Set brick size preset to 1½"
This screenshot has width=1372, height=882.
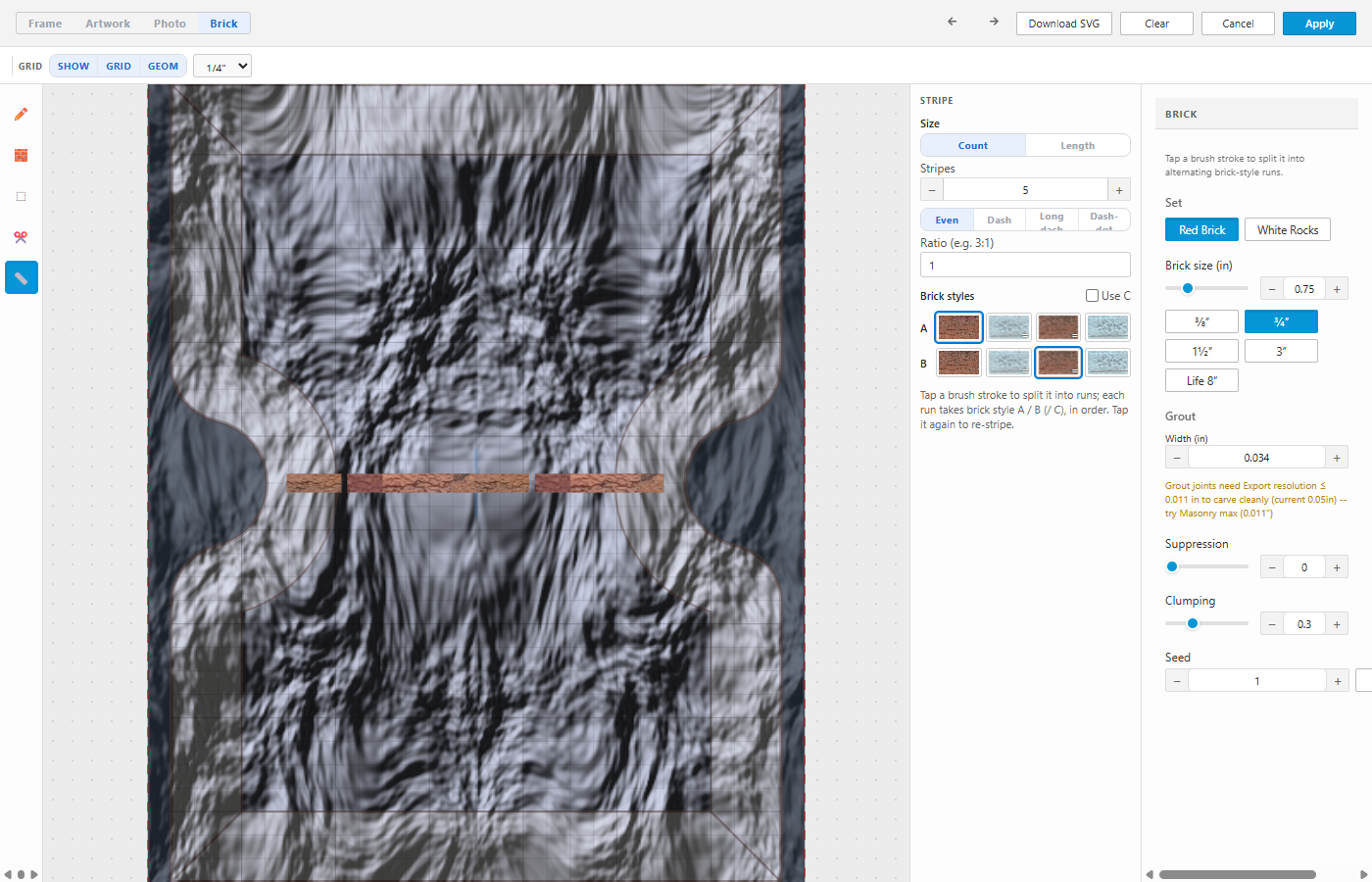(1201, 351)
